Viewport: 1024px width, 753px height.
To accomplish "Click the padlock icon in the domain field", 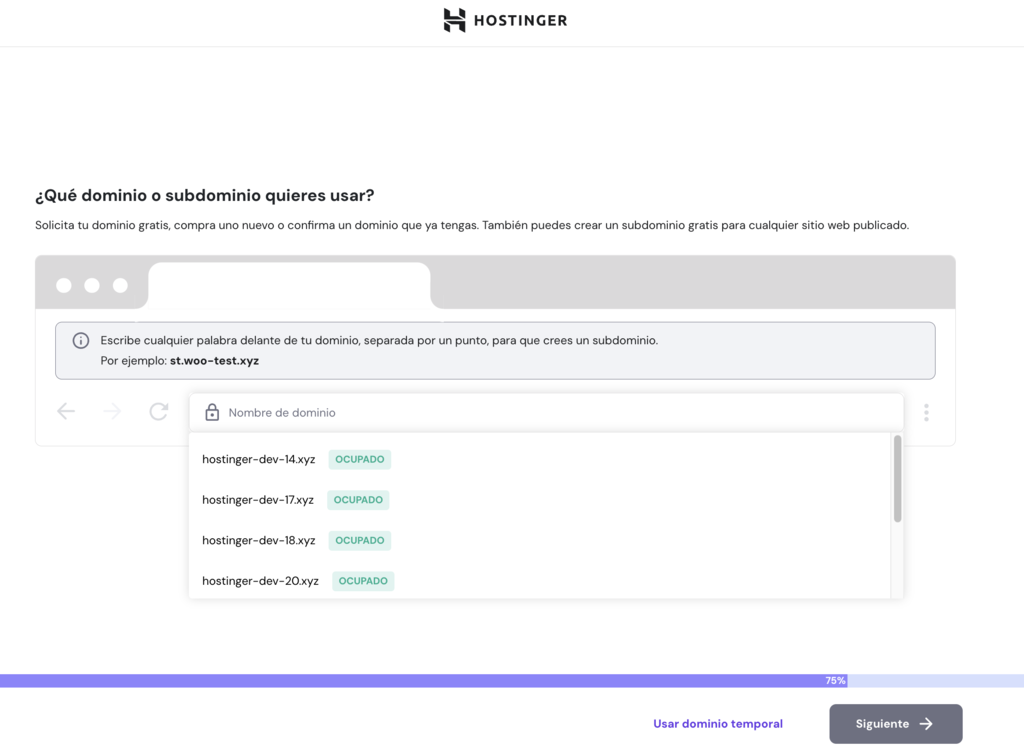I will click(211, 411).
